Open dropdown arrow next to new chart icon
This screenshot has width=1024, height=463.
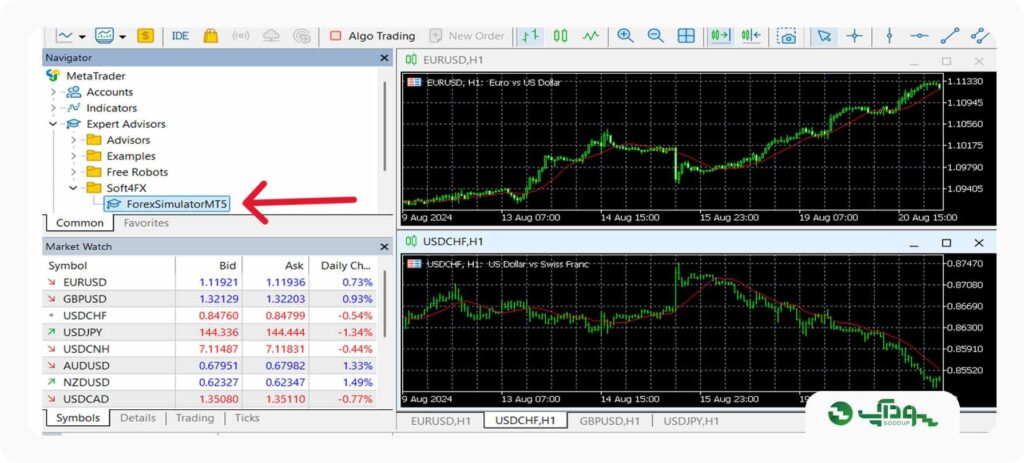click(x=82, y=37)
